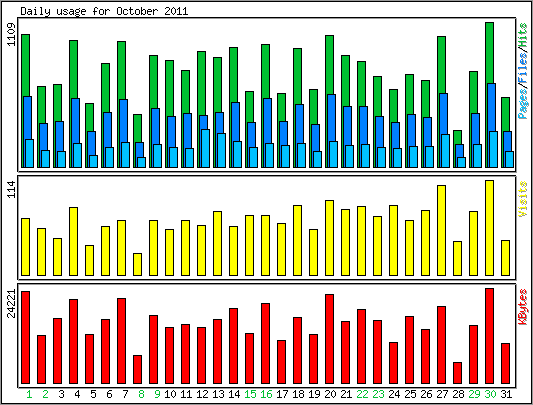
Task: Click day 29 label on the axis
Action: click(474, 394)
